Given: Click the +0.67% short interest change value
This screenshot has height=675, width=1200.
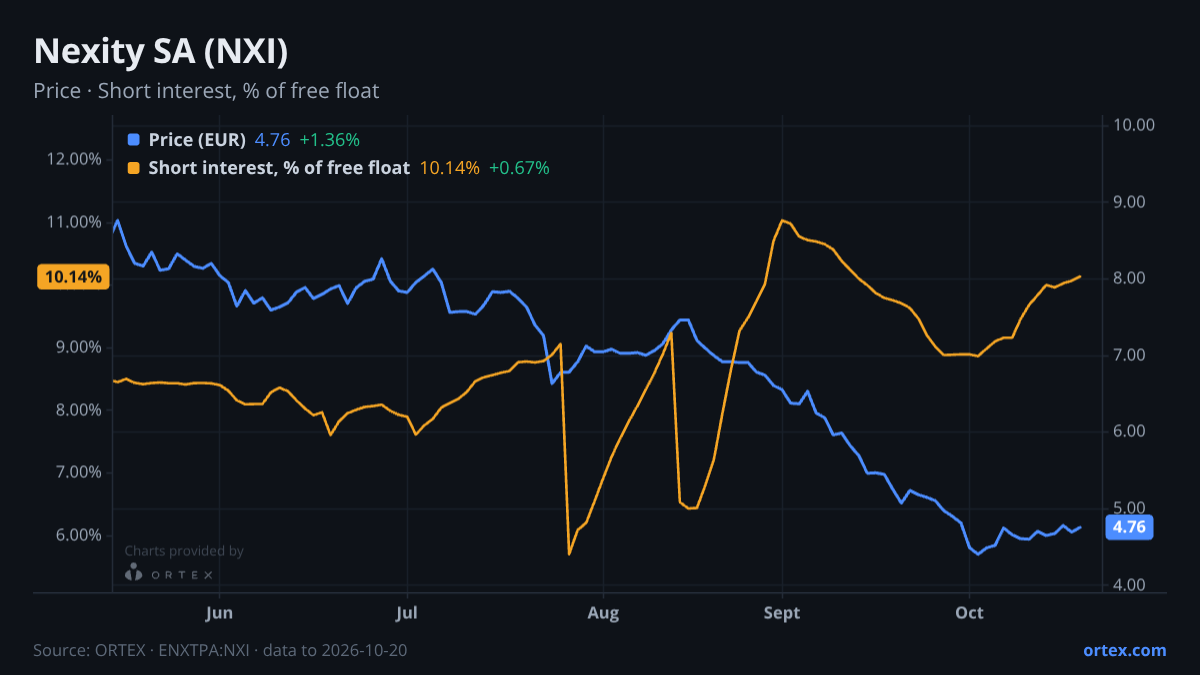Looking at the screenshot, I should 519,168.
